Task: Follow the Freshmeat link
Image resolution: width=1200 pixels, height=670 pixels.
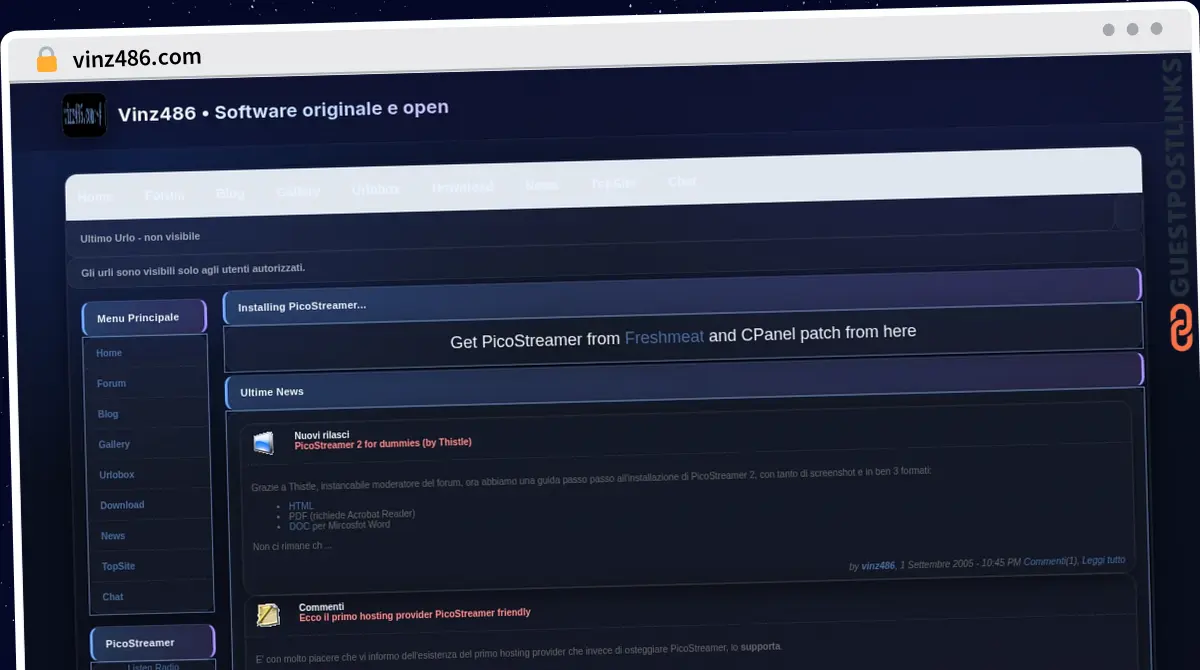Action: coord(664,338)
